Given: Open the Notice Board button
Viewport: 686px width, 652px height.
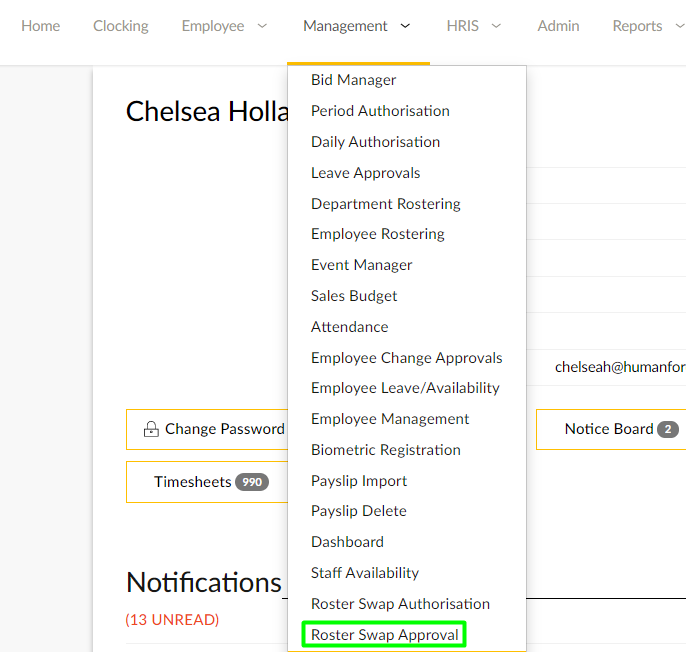Looking at the screenshot, I should click(x=611, y=429).
